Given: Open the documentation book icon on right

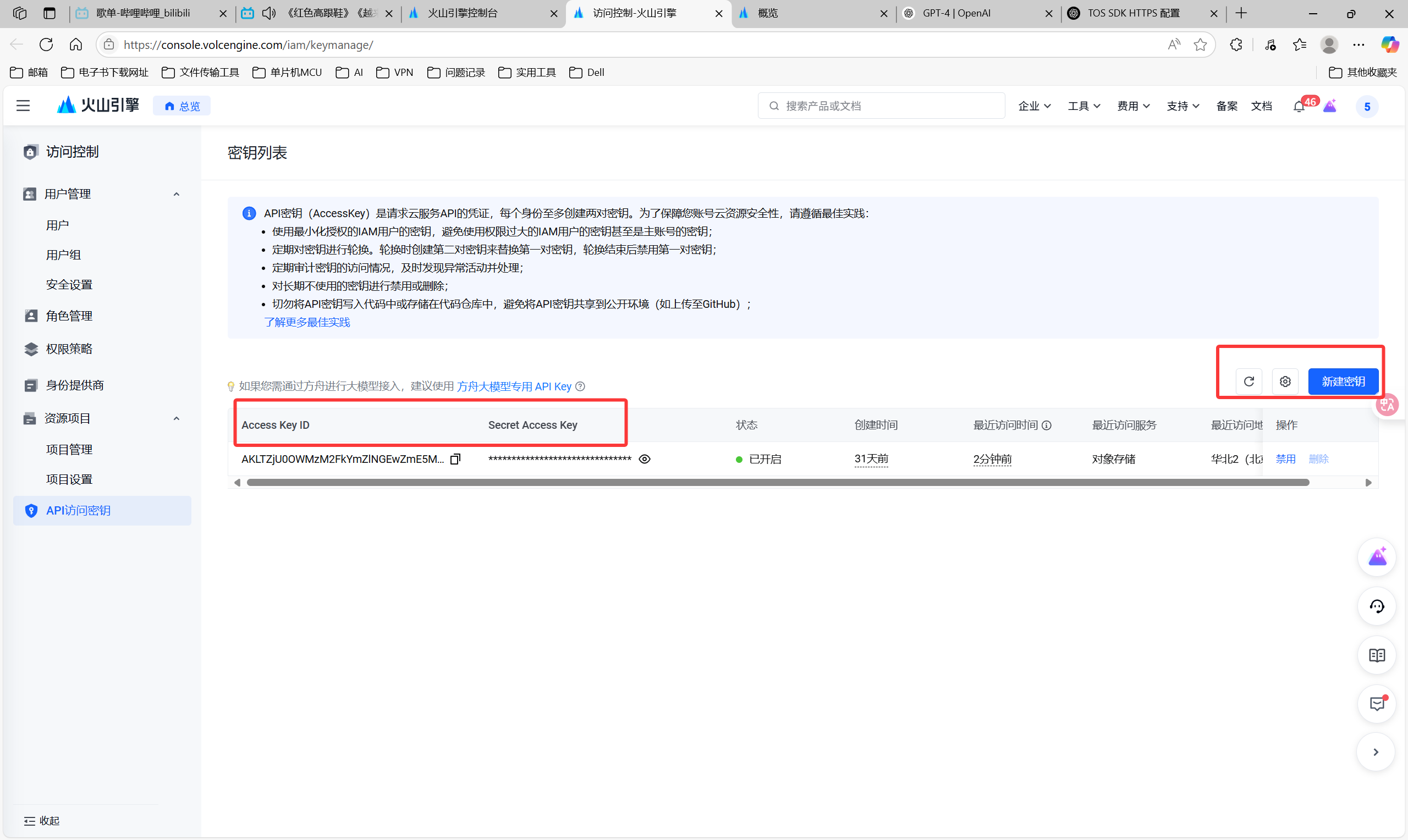Looking at the screenshot, I should coord(1376,655).
